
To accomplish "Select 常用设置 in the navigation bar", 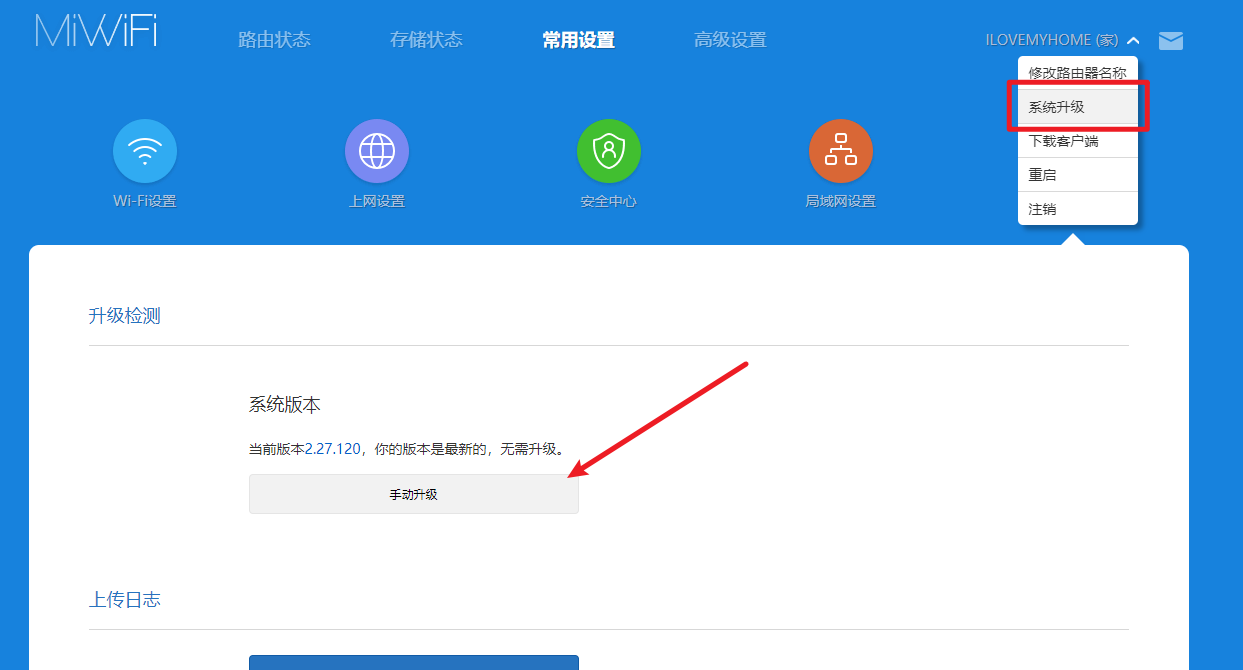I will click(x=578, y=40).
